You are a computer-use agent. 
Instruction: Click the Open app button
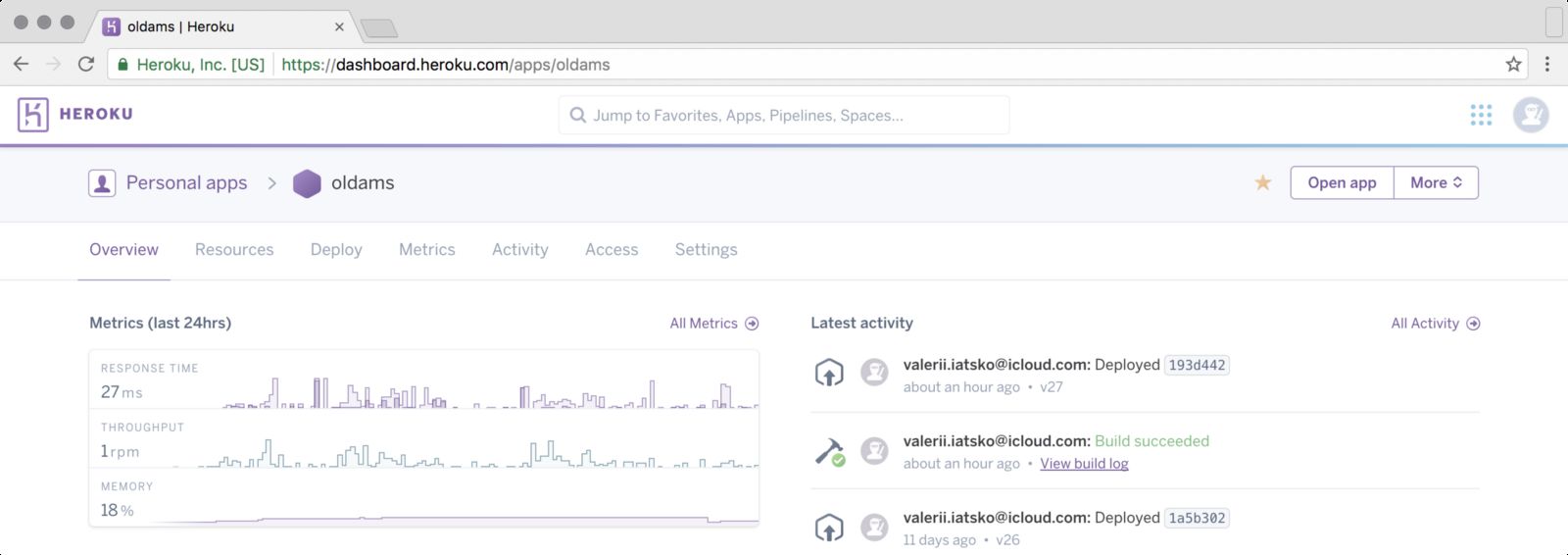[1342, 182]
